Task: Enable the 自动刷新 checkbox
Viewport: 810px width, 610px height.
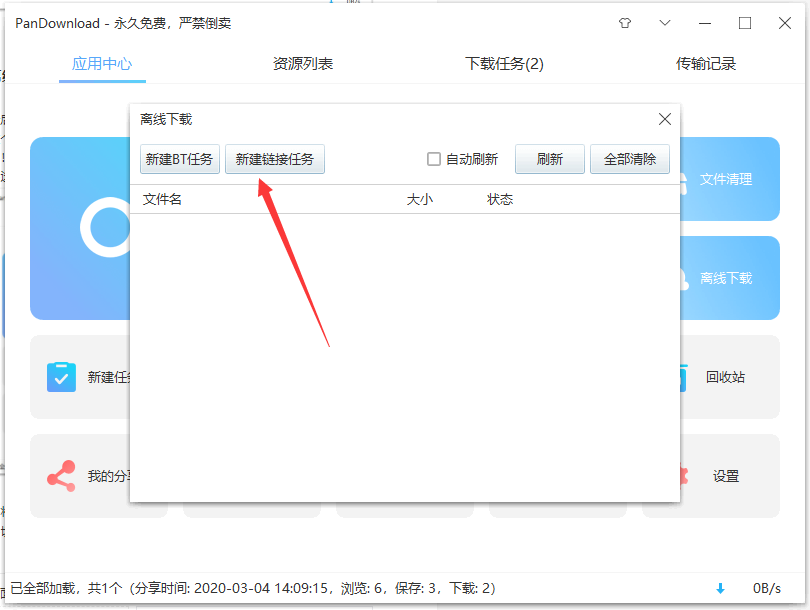Action: (x=434, y=159)
